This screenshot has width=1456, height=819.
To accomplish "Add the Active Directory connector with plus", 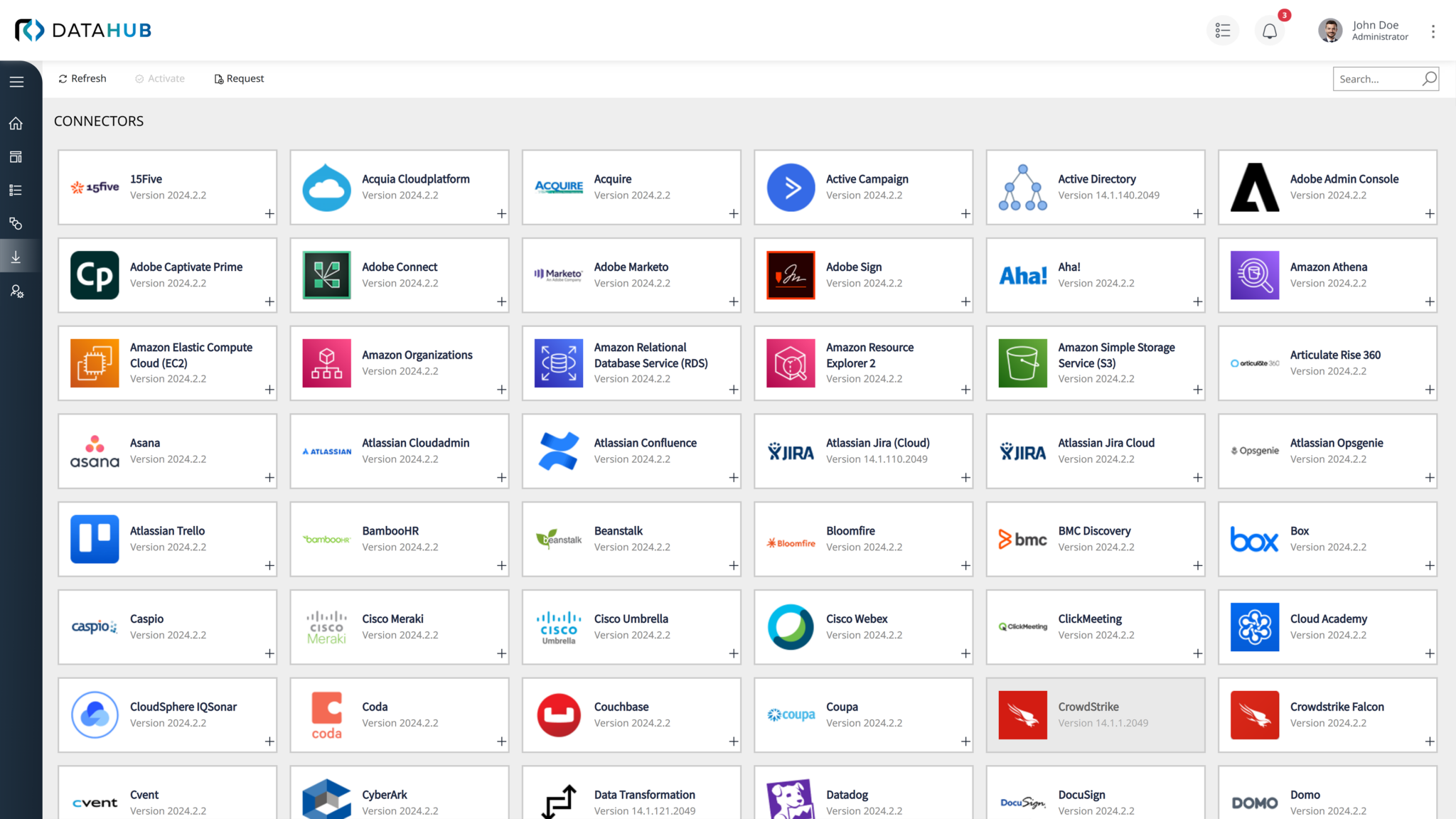I will 1198,214.
